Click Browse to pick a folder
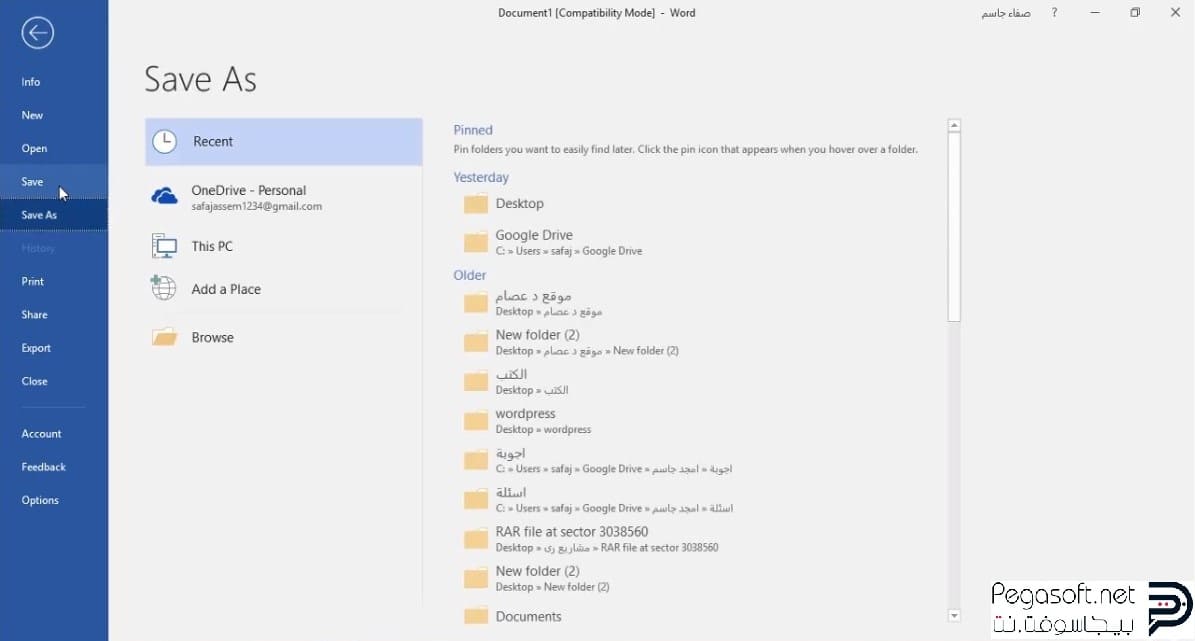 click(284, 337)
